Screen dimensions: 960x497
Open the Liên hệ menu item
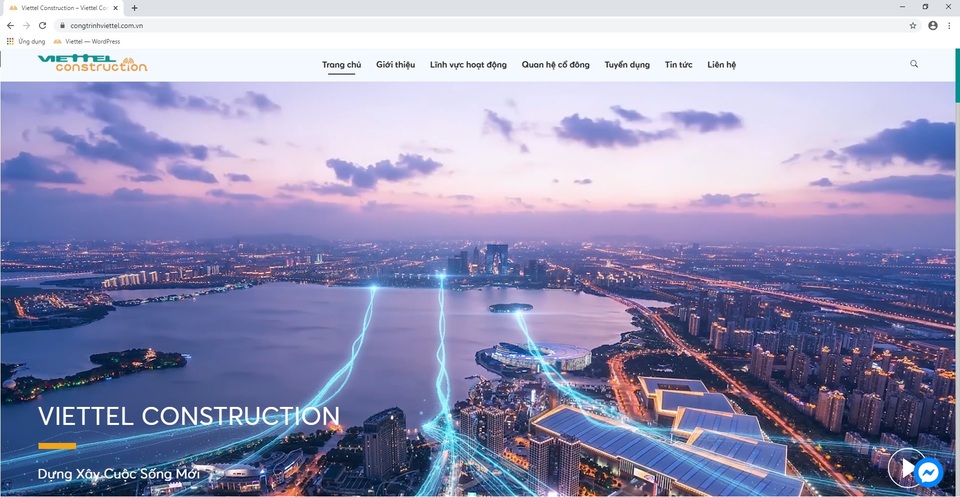[x=722, y=65]
